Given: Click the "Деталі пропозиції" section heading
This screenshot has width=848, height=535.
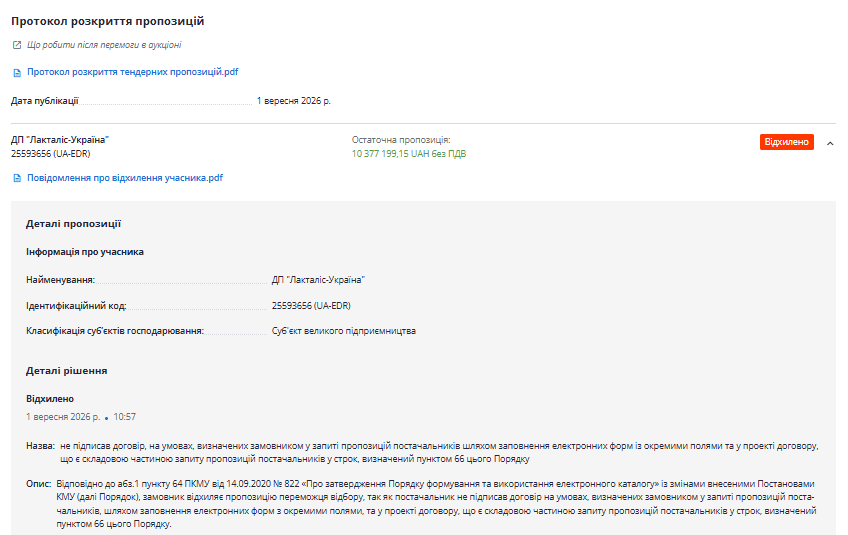Looking at the screenshot, I should (74, 224).
